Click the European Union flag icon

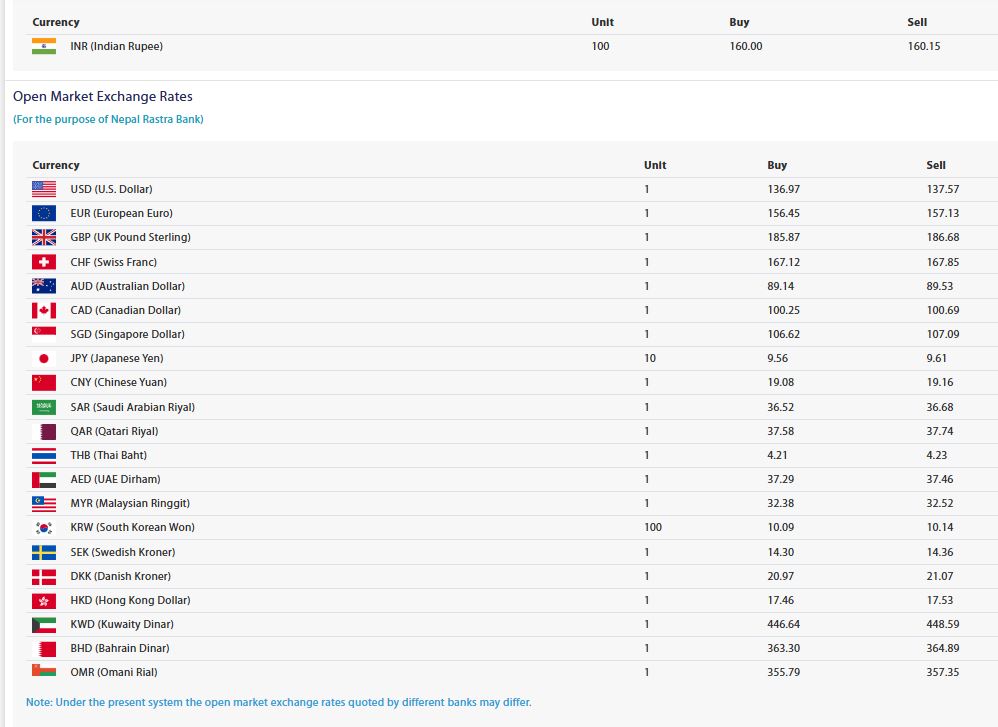click(x=44, y=213)
